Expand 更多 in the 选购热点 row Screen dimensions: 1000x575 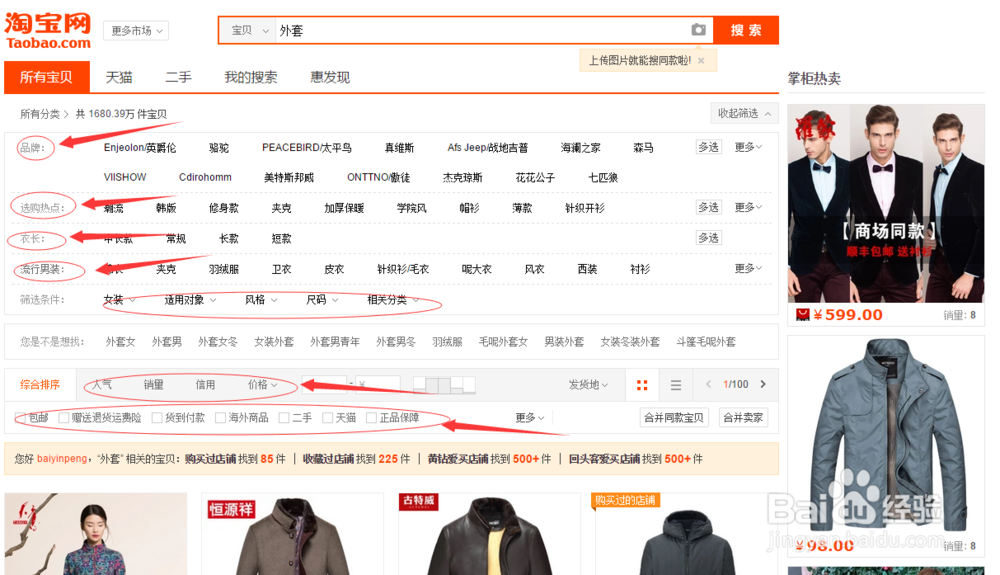click(748, 207)
